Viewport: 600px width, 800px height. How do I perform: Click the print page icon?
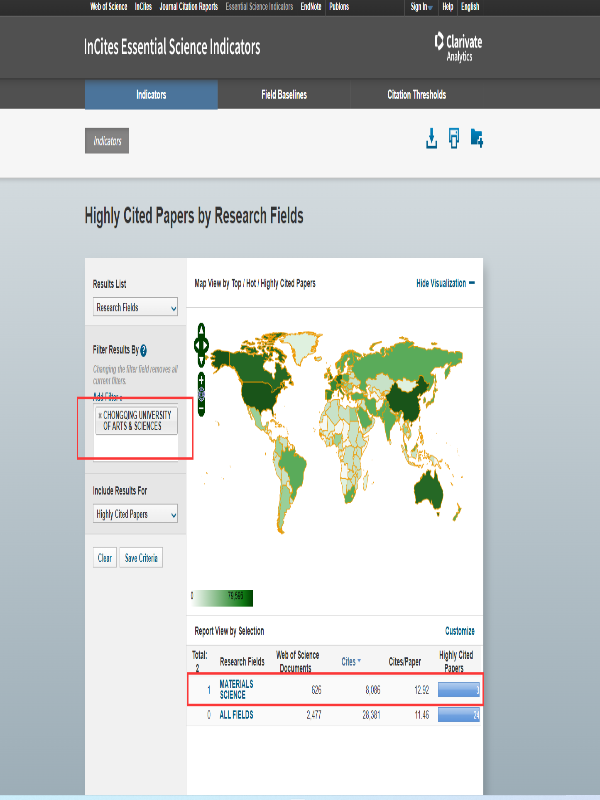point(454,139)
